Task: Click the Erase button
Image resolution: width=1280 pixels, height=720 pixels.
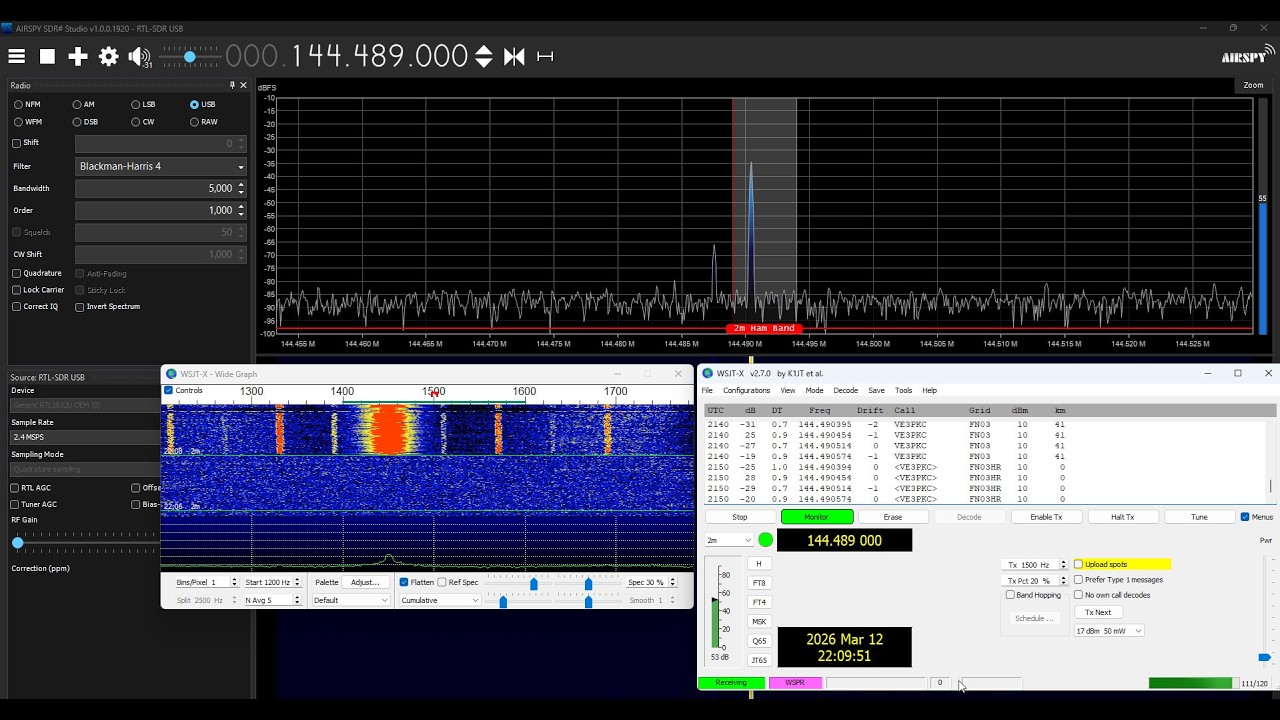Action: (893, 517)
